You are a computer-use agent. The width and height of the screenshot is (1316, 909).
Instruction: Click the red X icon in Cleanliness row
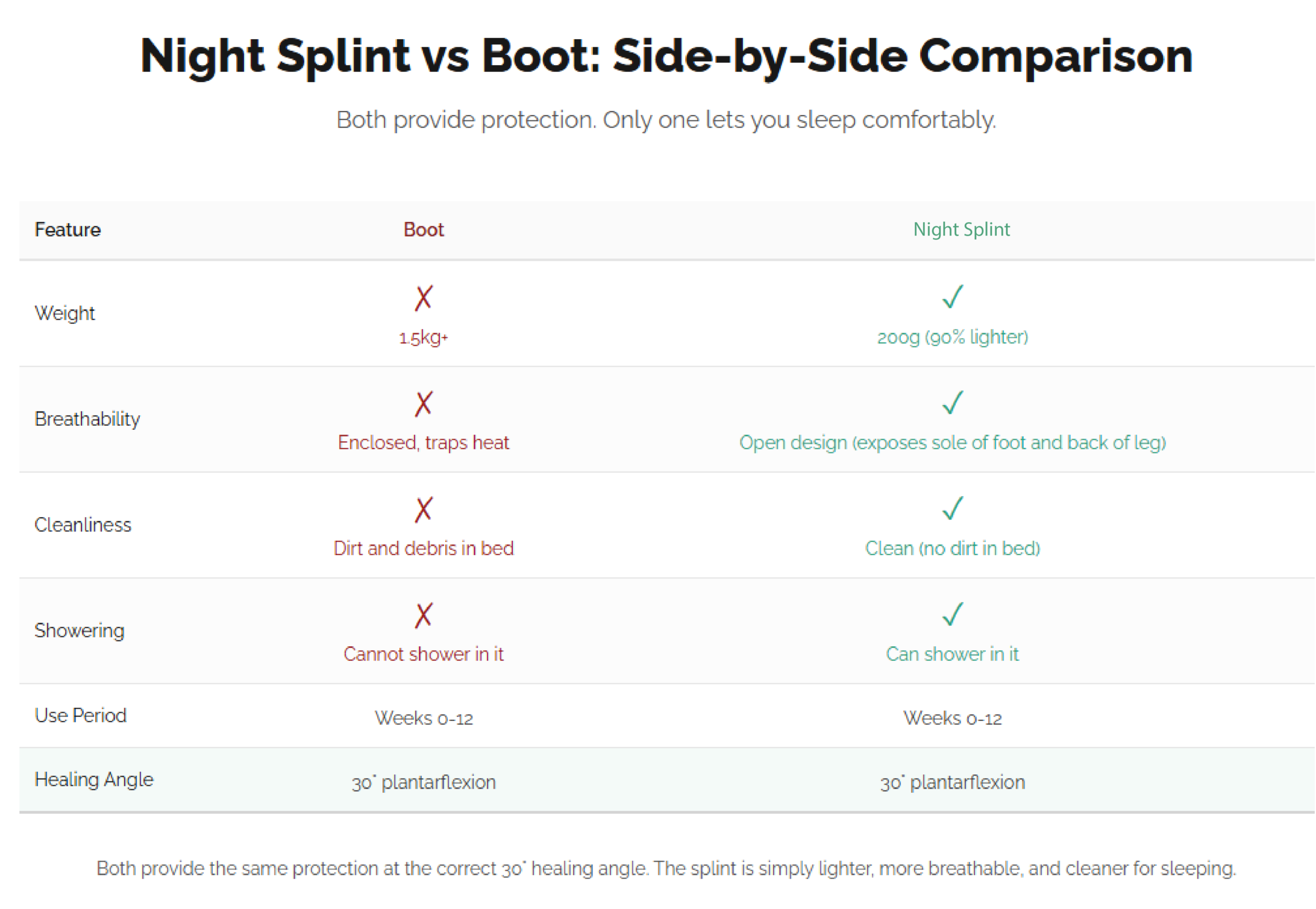423,510
